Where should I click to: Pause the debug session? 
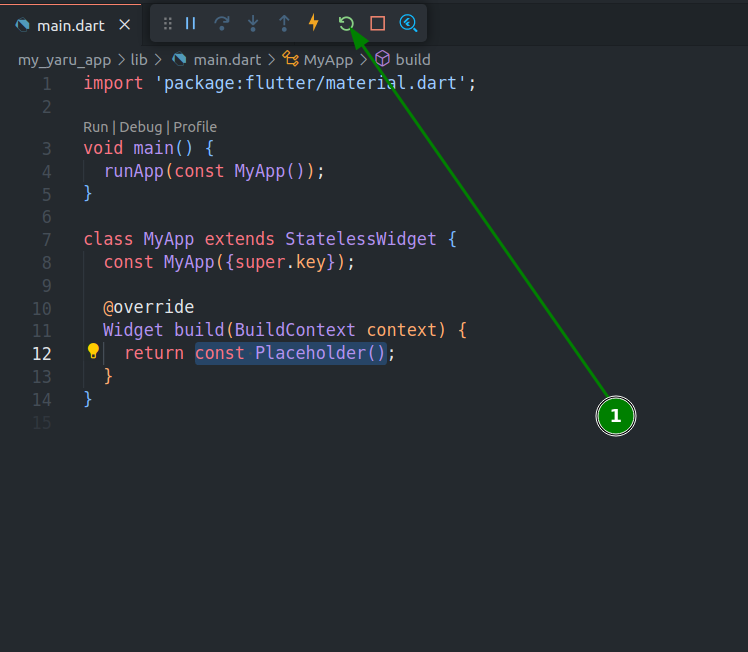pyautogui.click(x=190, y=23)
